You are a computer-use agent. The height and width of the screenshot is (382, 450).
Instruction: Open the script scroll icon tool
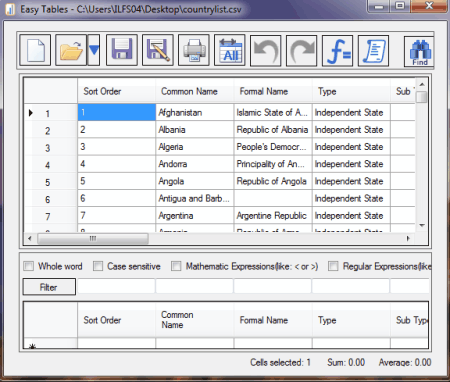click(374, 50)
